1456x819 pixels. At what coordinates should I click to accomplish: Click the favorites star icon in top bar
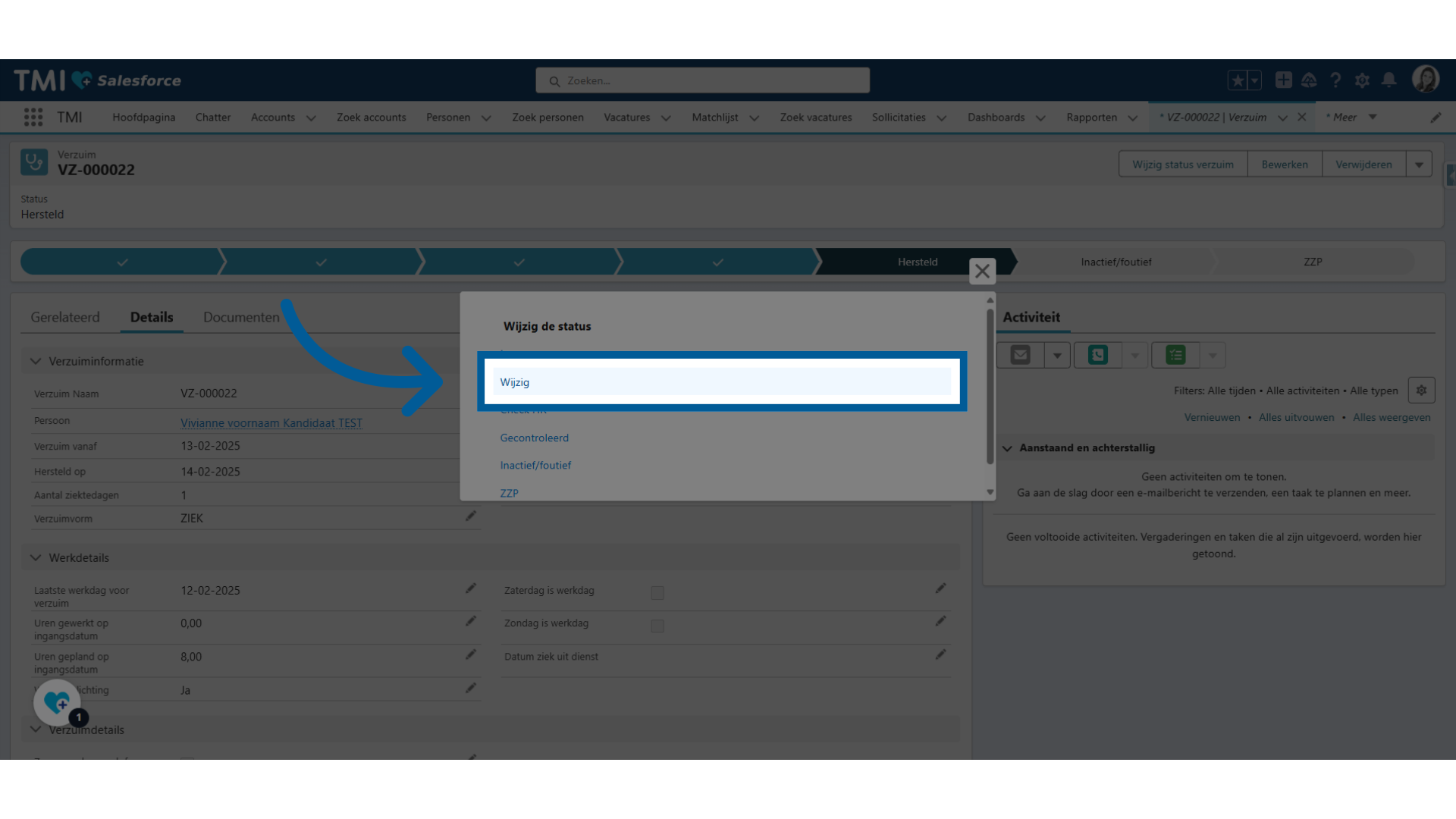[1239, 79]
